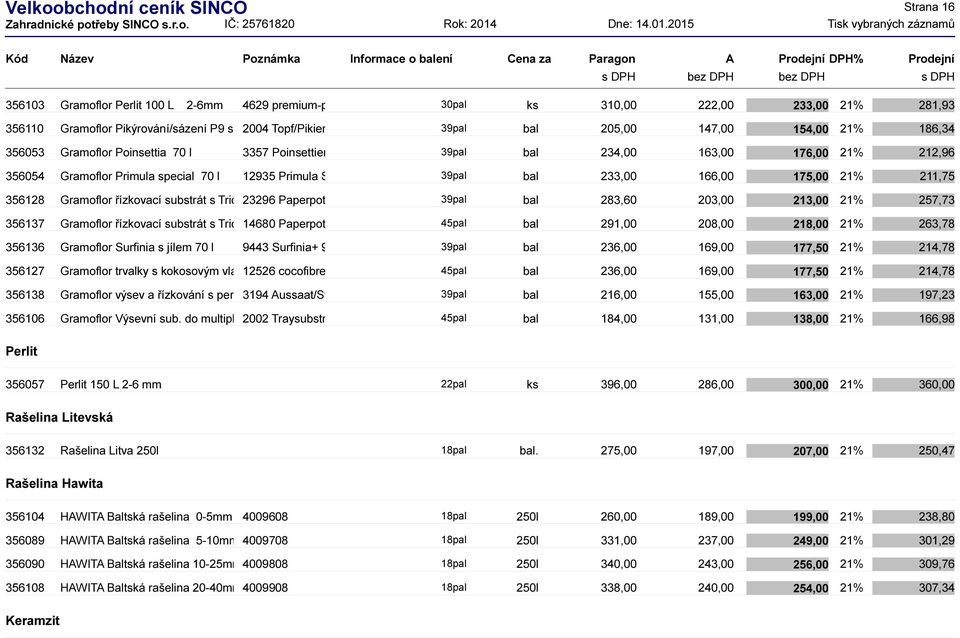This screenshot has height=638, width=960.
Task: Click the Paragon price 283,60
Action: tap(618, 200)
